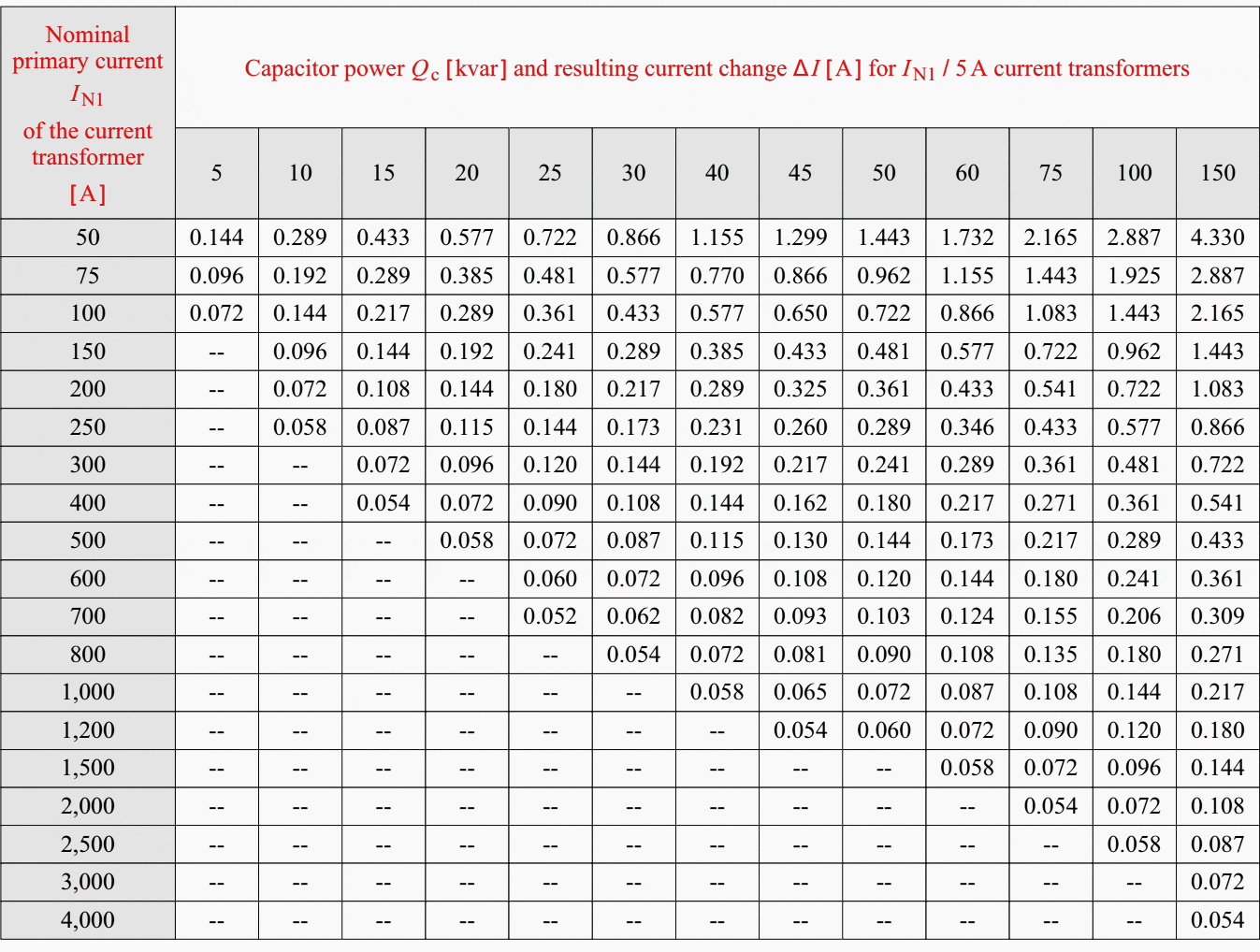Select the 5 kvar column header
The image size is (1260, 952).
coord(217,173)
